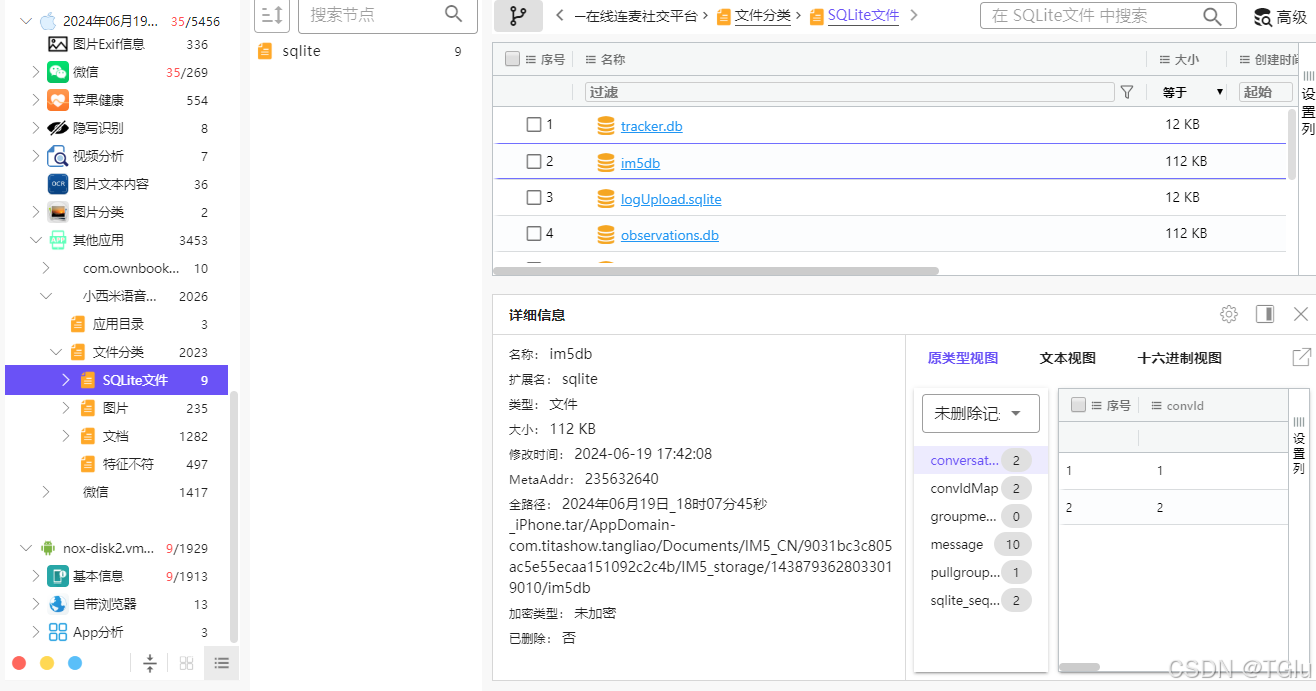Collapse the 其他应用 tree node
The width and height of the screenshot is (1316, 691).
click(35, 240)
